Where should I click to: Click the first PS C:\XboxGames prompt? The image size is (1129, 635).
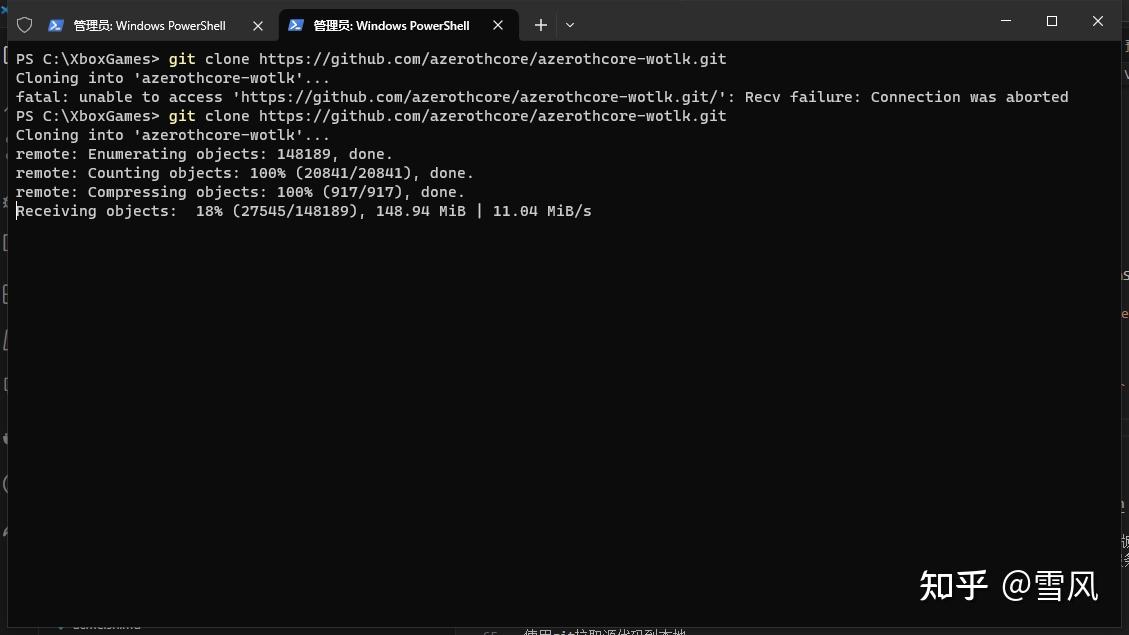point(87,59)
